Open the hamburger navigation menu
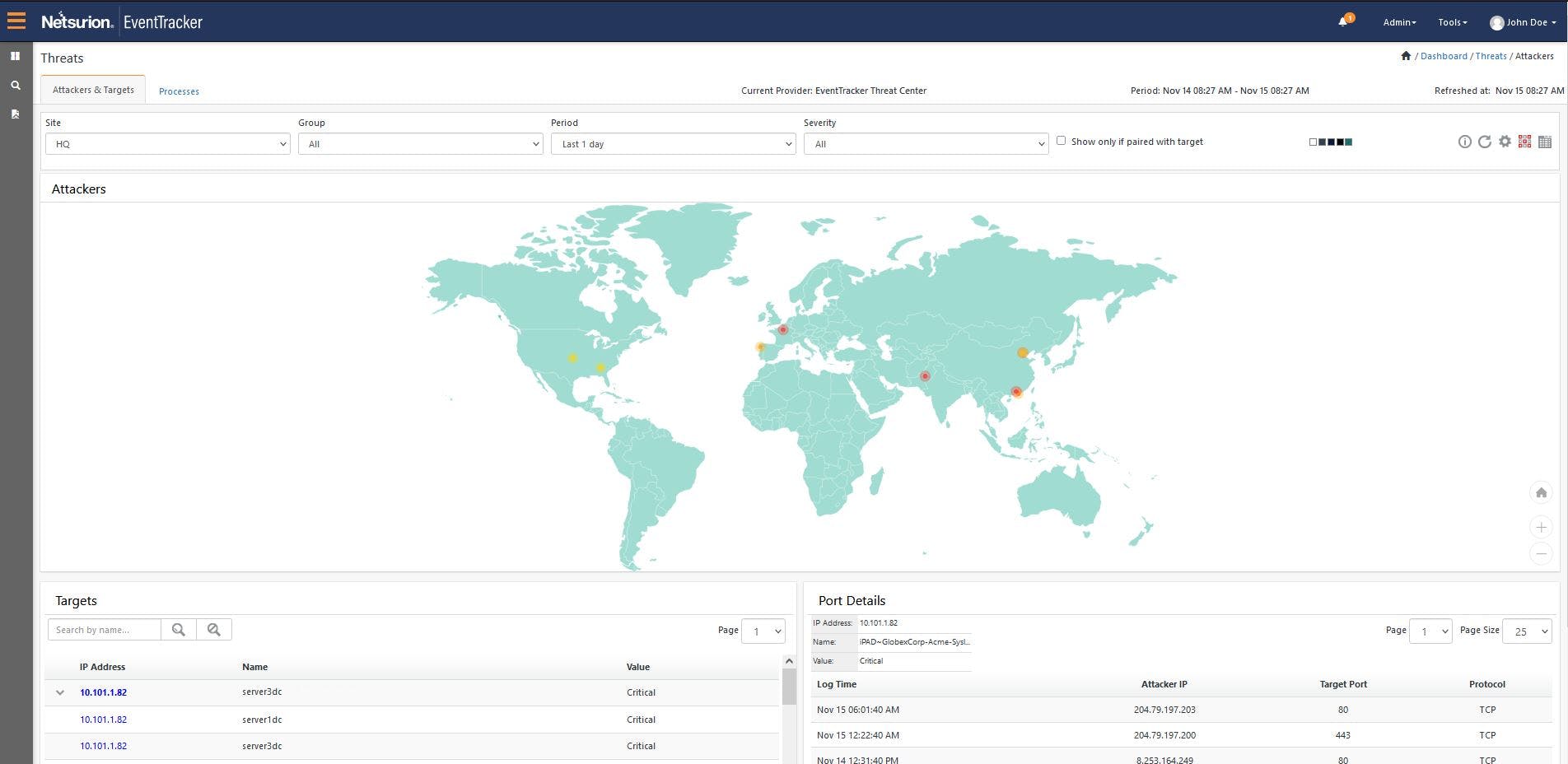Viewport: 1568px width, 764px height. coord(16,21)
